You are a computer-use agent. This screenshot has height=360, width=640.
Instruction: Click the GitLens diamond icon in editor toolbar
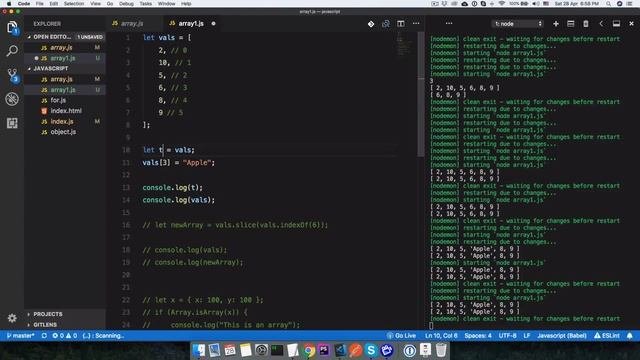click(x=371, y=24)
